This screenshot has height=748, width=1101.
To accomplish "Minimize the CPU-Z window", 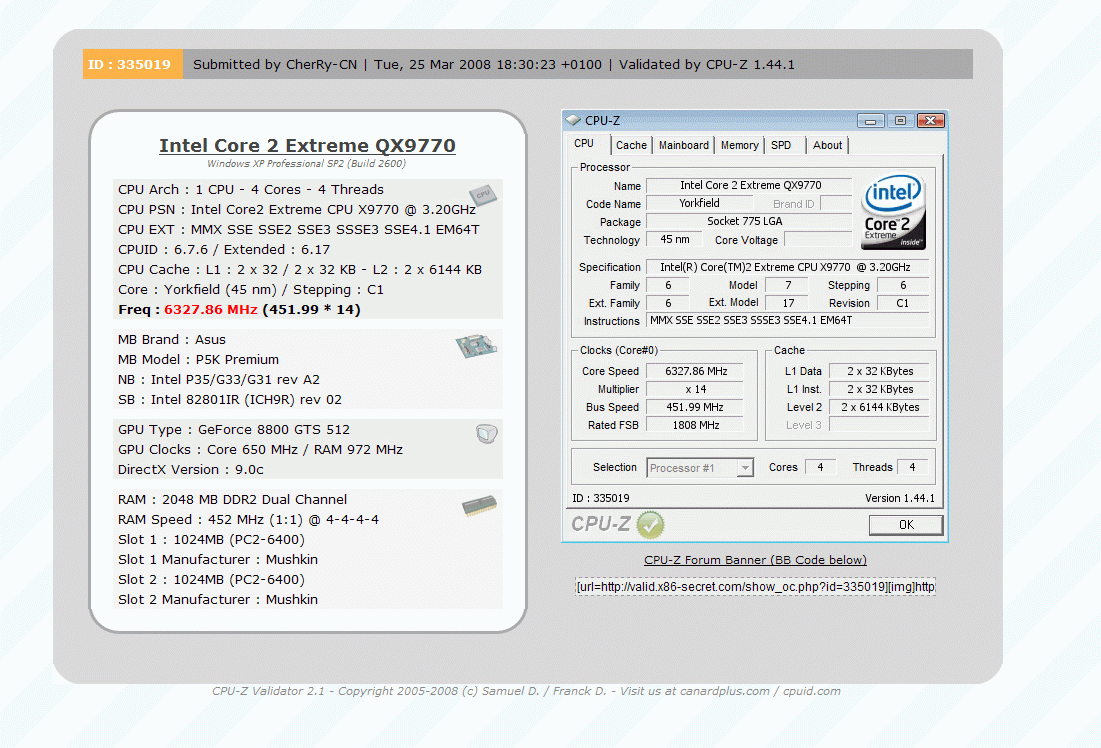I will tap(871, 121).
